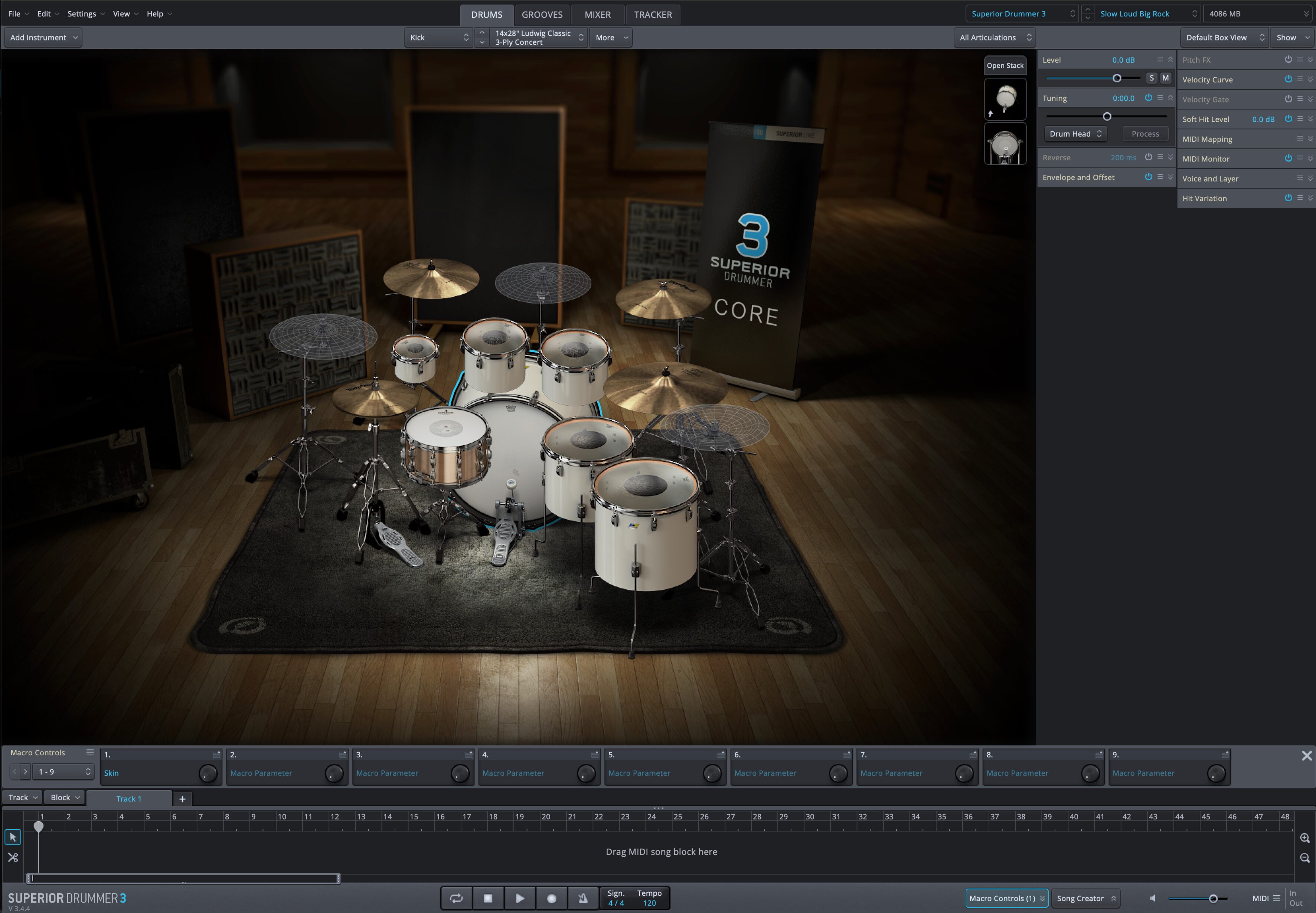Open the Voice and Layer menu icon

pos(1300,179)
